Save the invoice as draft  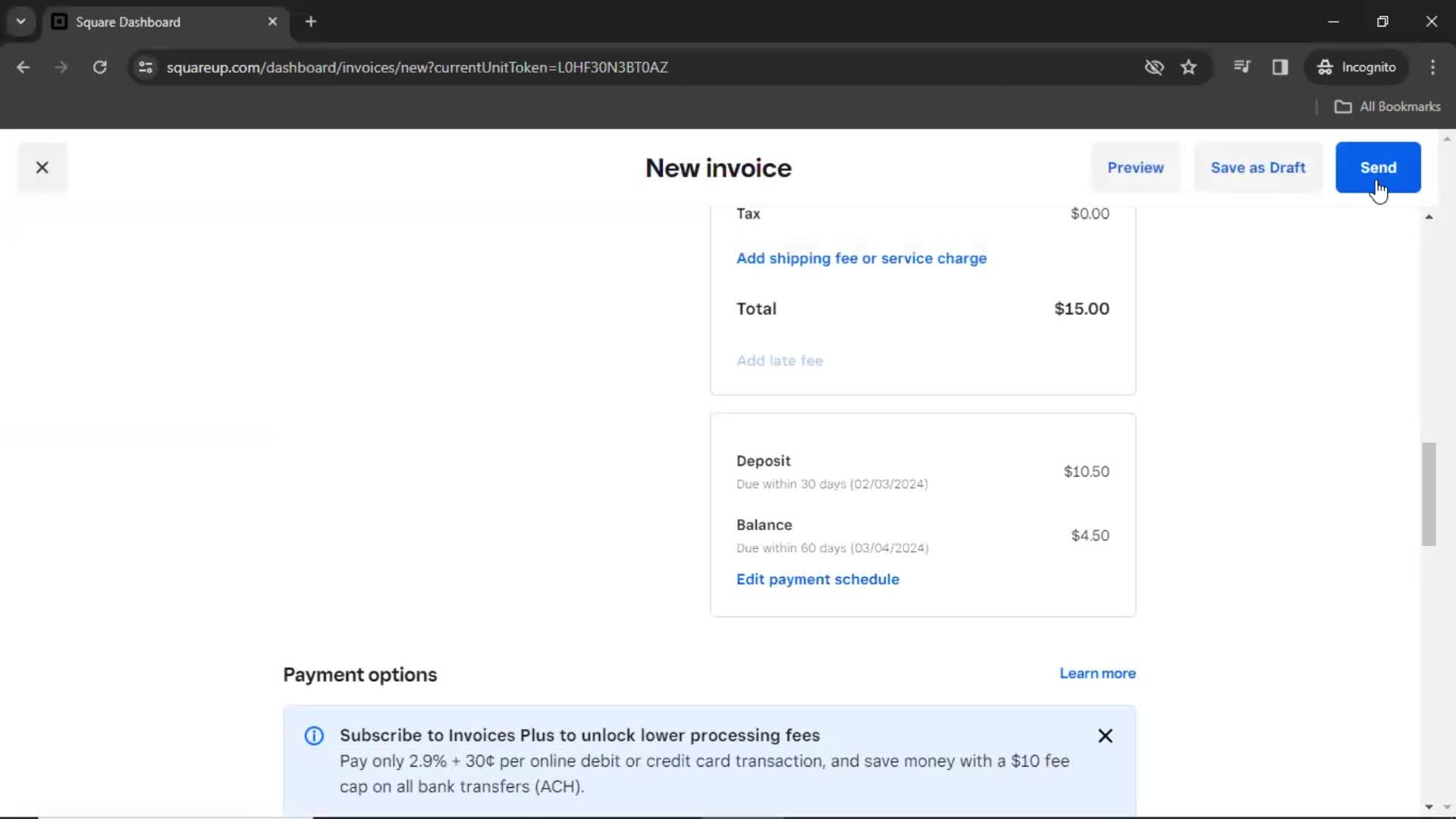point(1258,168)
